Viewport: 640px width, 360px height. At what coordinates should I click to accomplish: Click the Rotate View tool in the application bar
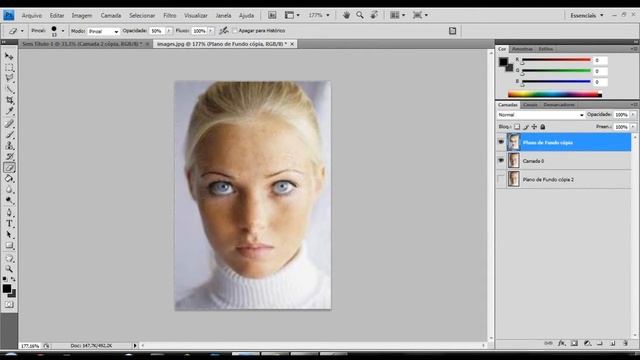point(374,15)
